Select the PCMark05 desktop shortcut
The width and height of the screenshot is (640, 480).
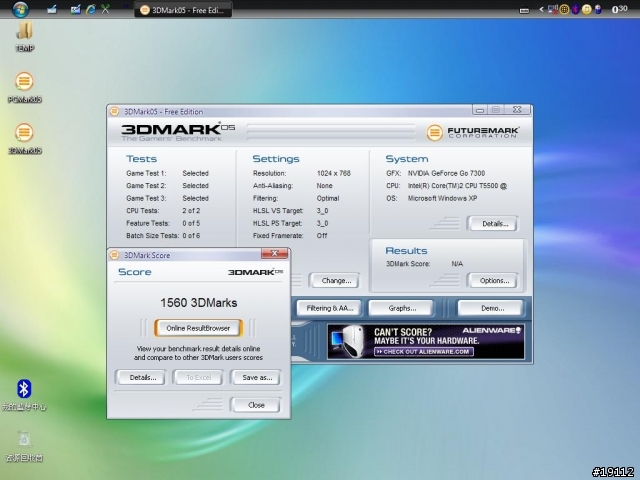point(24,87)
